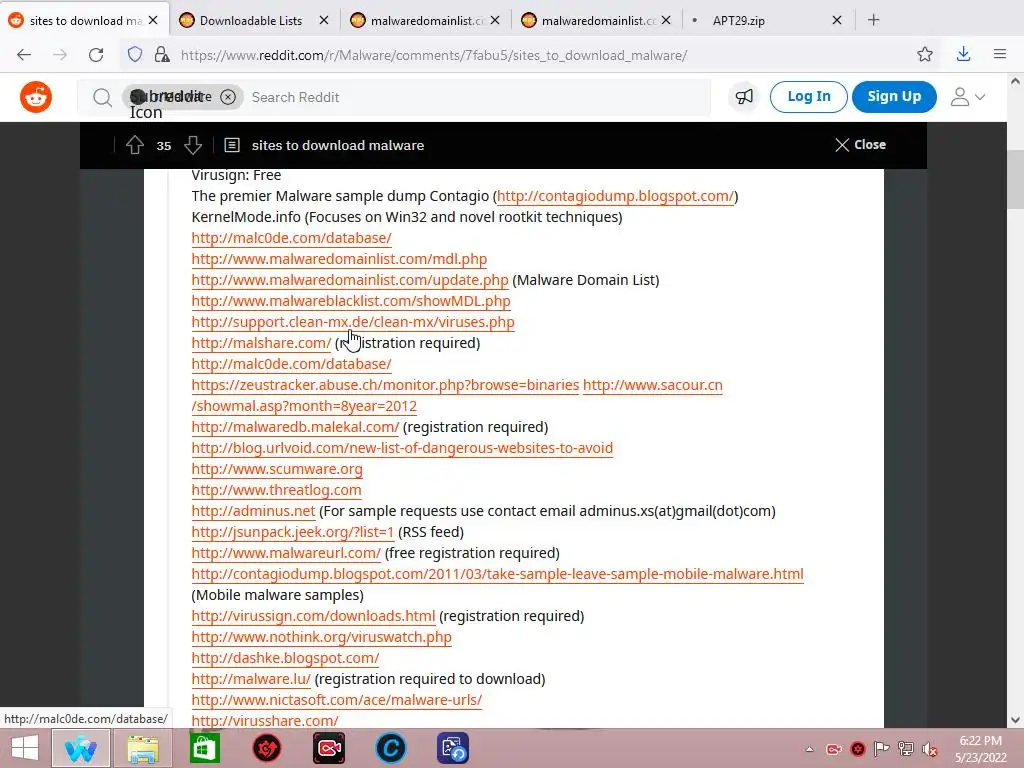Remove the subreddit search filter chip
The height and width of the screenshot is (768, 1024).
point(228,97)
